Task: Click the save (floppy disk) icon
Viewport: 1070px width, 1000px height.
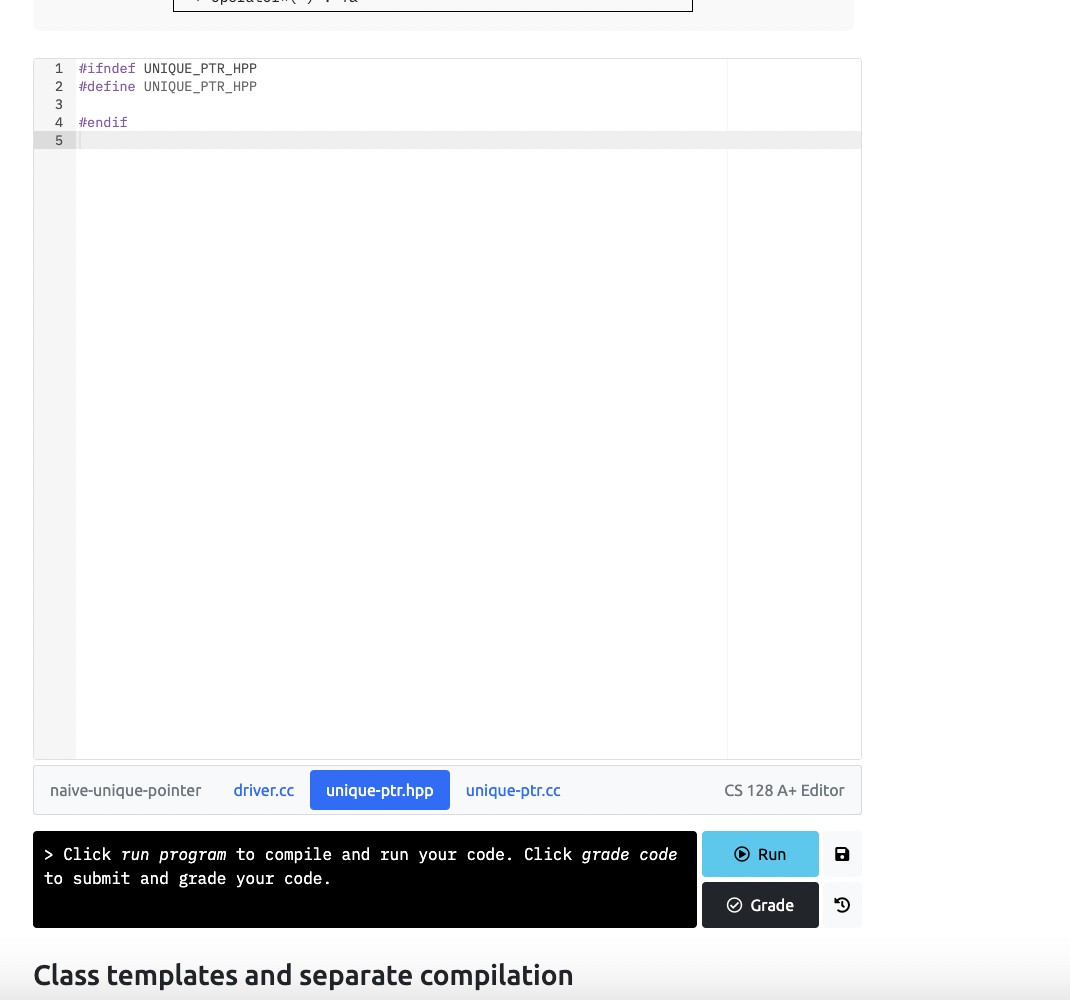Action: tap(841, 854)
